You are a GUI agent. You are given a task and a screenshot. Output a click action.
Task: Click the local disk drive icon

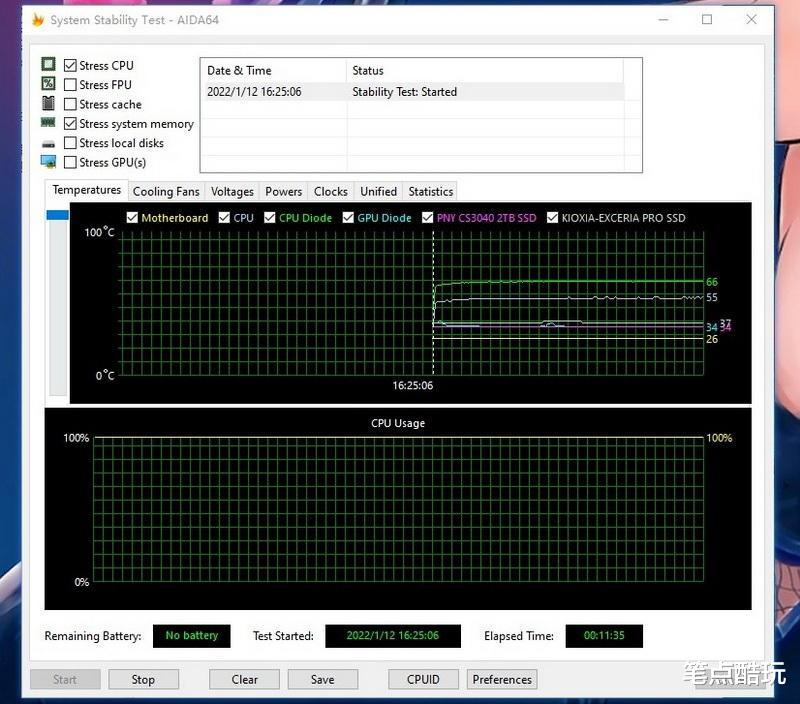pos(48,144)
